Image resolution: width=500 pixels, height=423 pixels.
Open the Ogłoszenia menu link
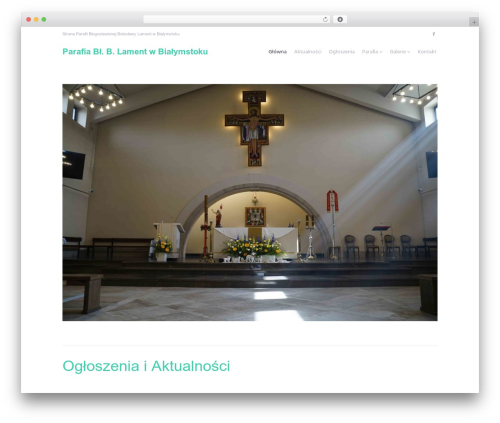tap(342, 52)
